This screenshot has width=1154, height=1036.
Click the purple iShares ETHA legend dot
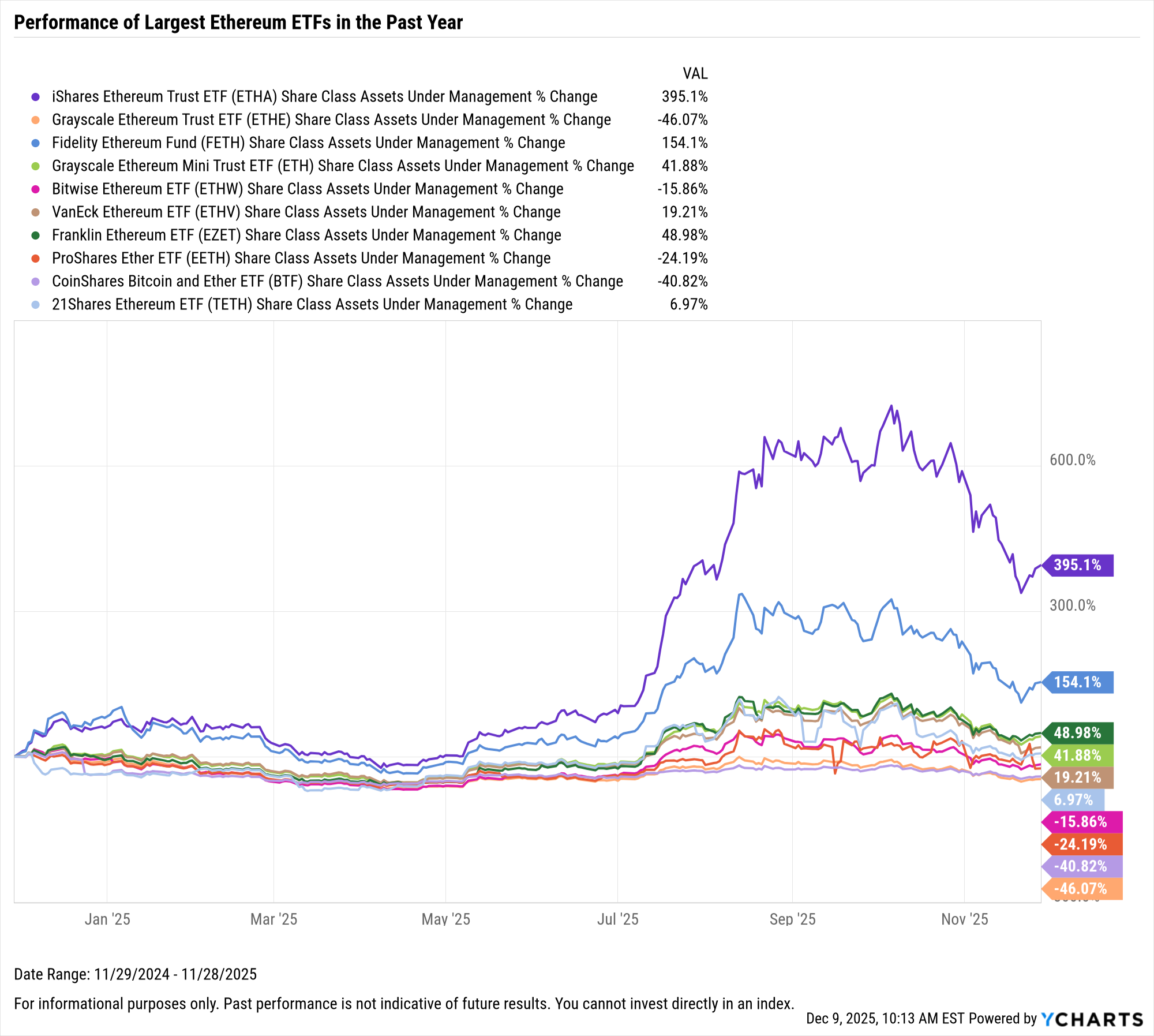pyautogui.click(x=36, y=97)
